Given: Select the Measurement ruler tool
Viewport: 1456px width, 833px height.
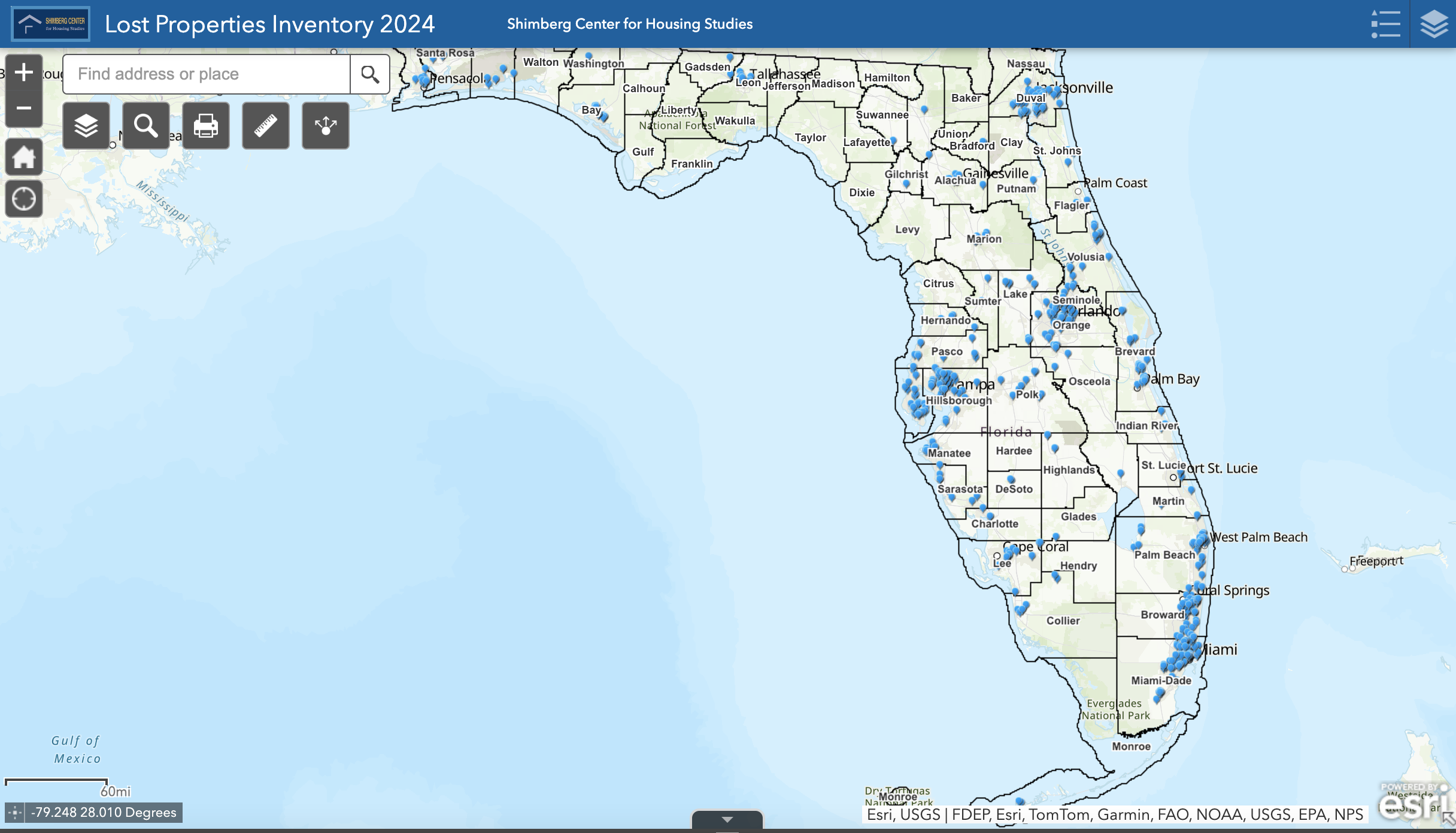Looking at the screenshot, I should coord(266,126).
